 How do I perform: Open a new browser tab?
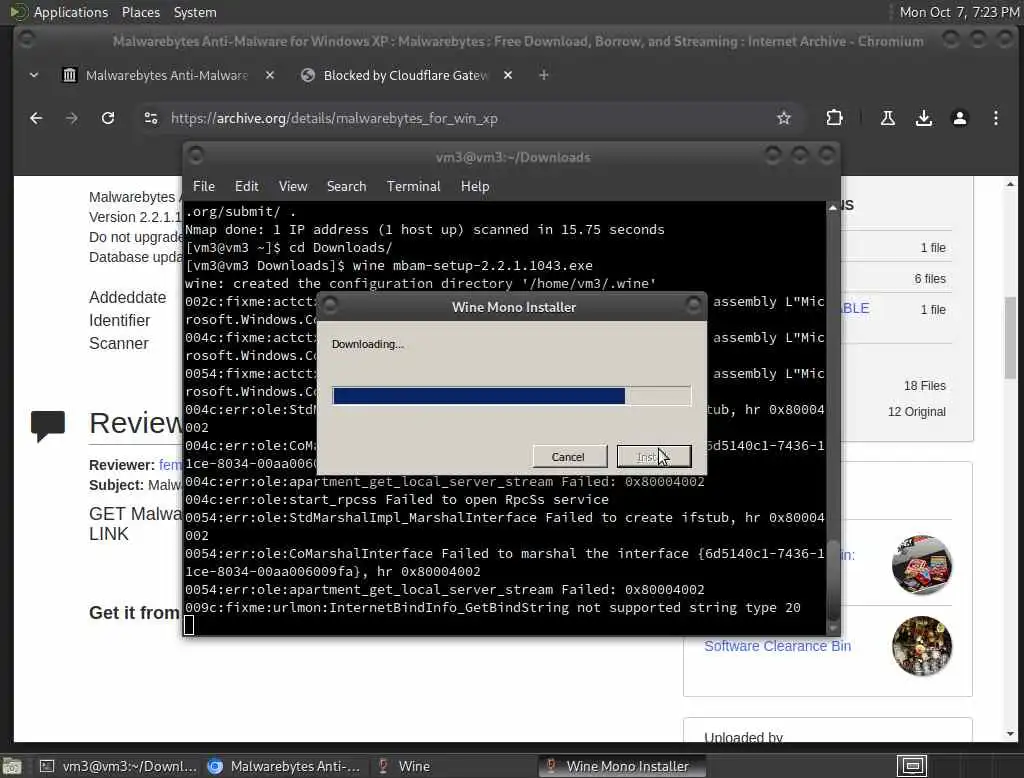click(x=543, y=75)
